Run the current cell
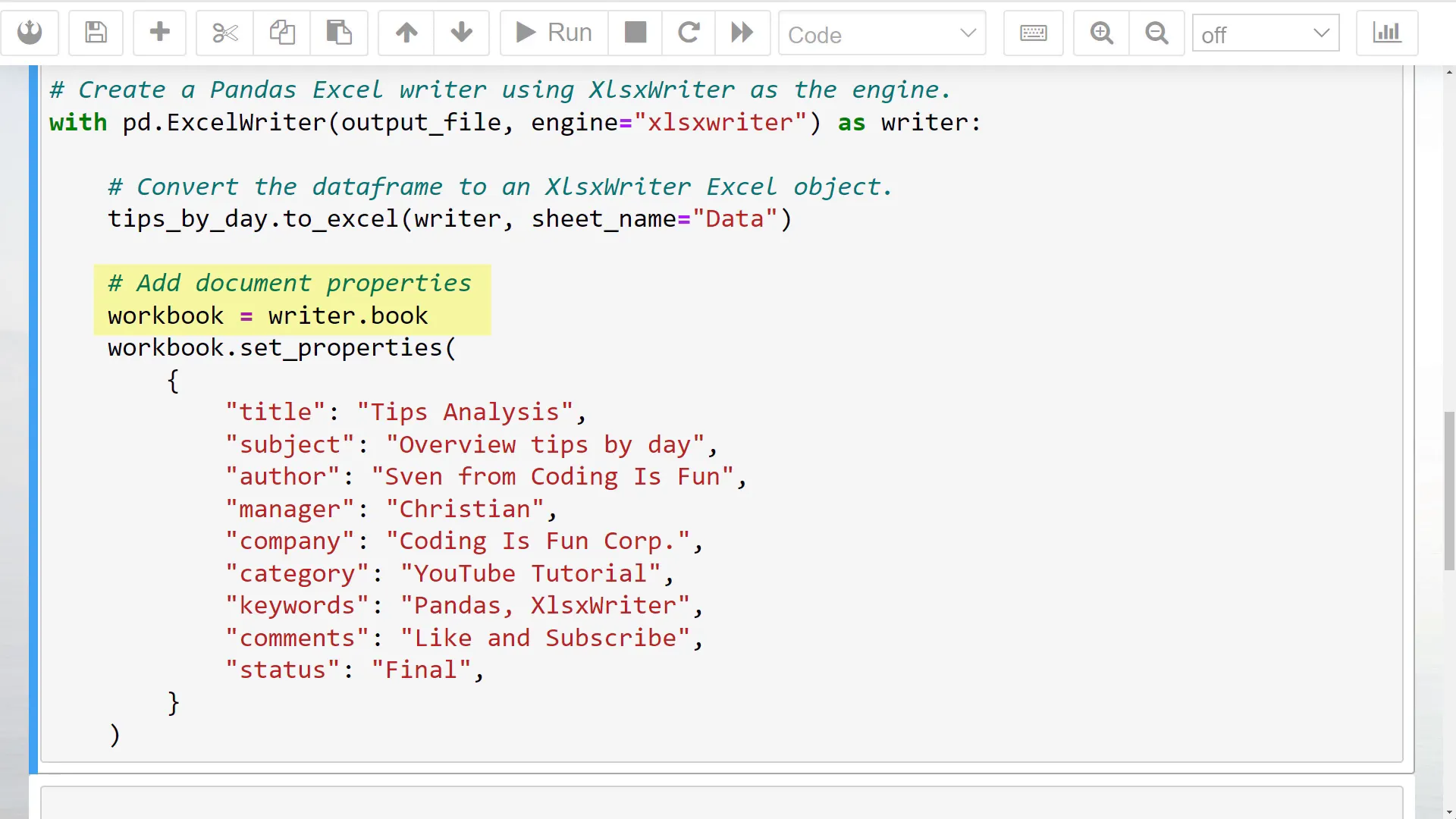 (552, 33)
